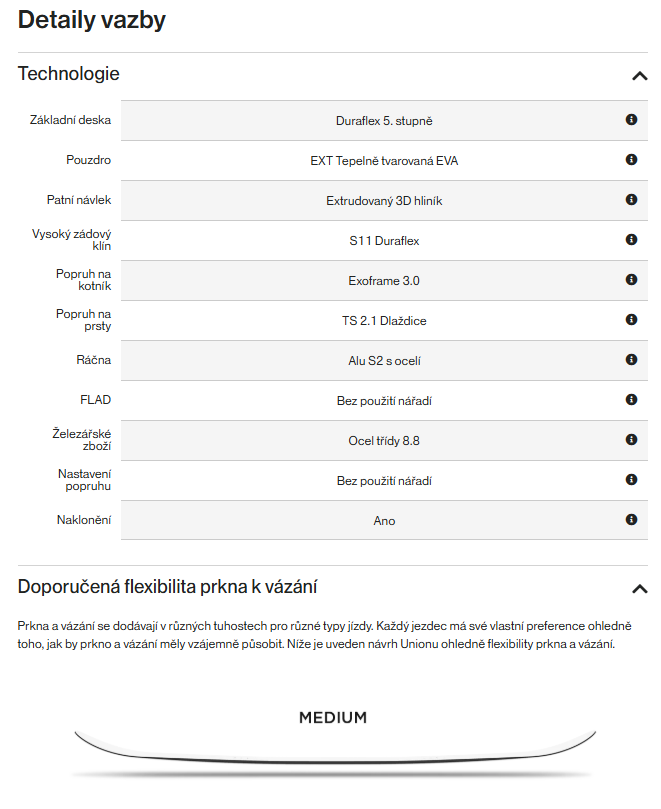Viewport: 661px width, 809px height.
Task: Open info icon next to Pouzdro row
Action: [x=631, y=160]
